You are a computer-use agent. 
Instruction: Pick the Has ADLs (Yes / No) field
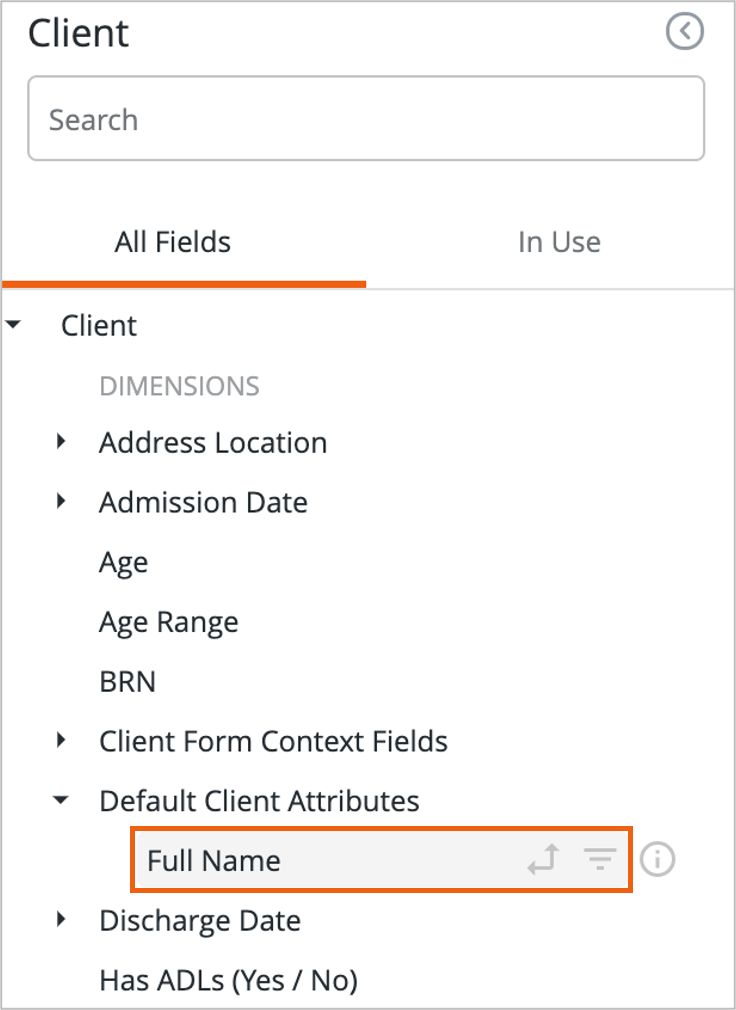[x=228, y=980]
